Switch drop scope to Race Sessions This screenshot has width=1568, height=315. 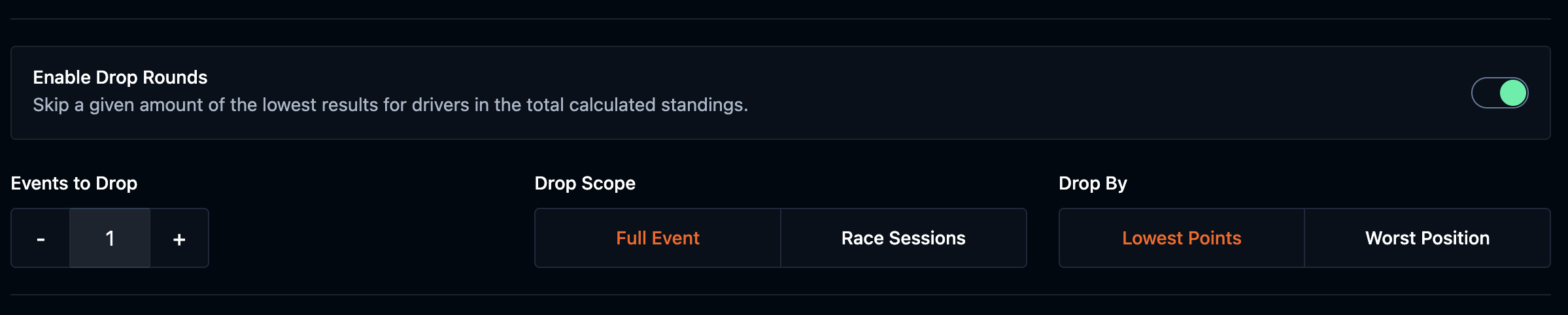pos(903,239)
